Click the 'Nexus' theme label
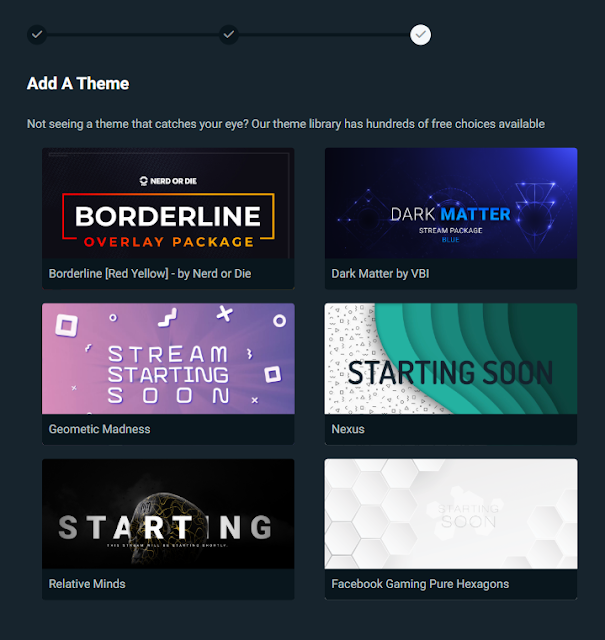Image resolution: width=605 pixels, height=640 pixels. (x=348, y=429)
